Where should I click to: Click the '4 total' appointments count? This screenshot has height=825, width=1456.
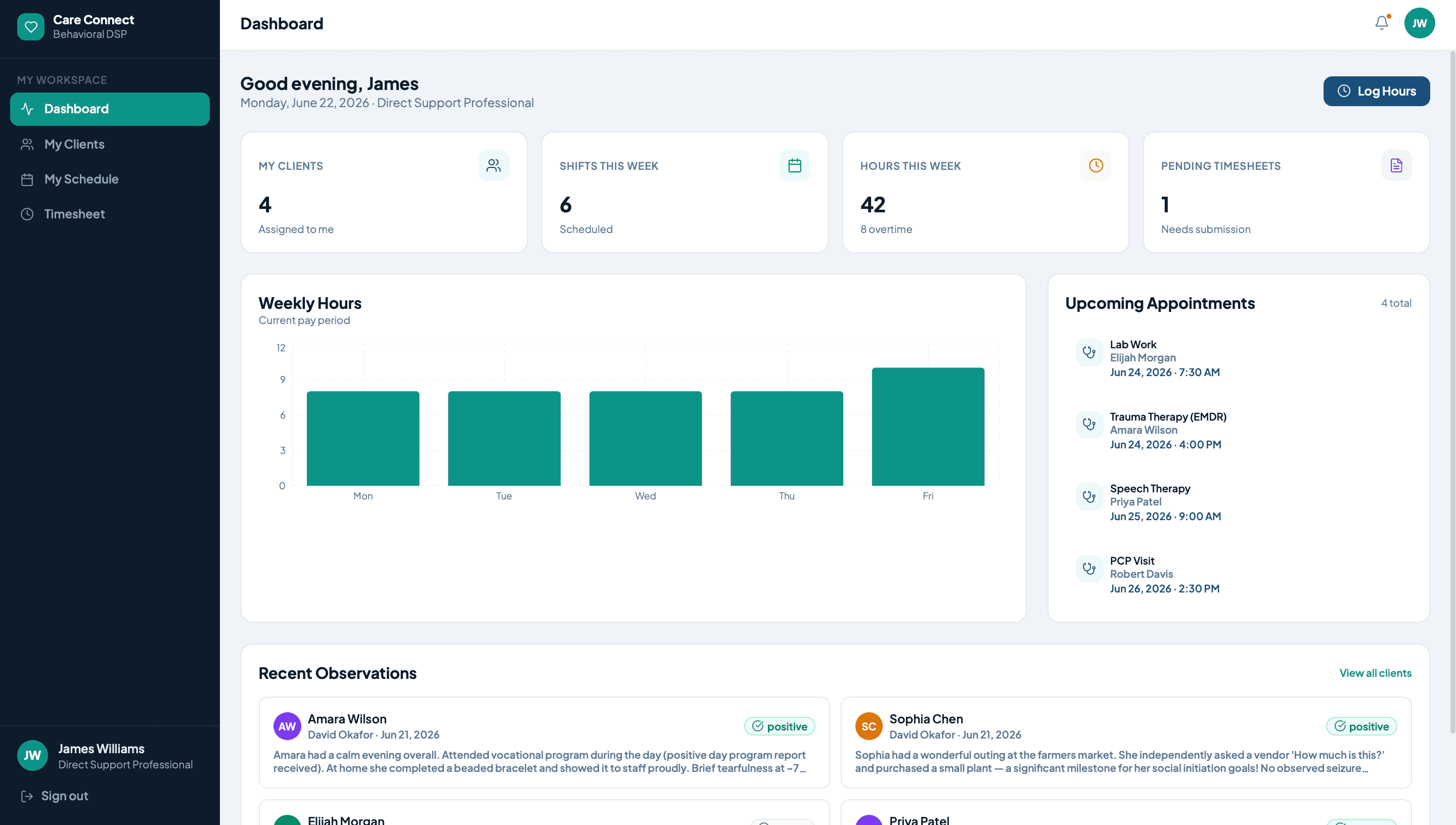1396,303
